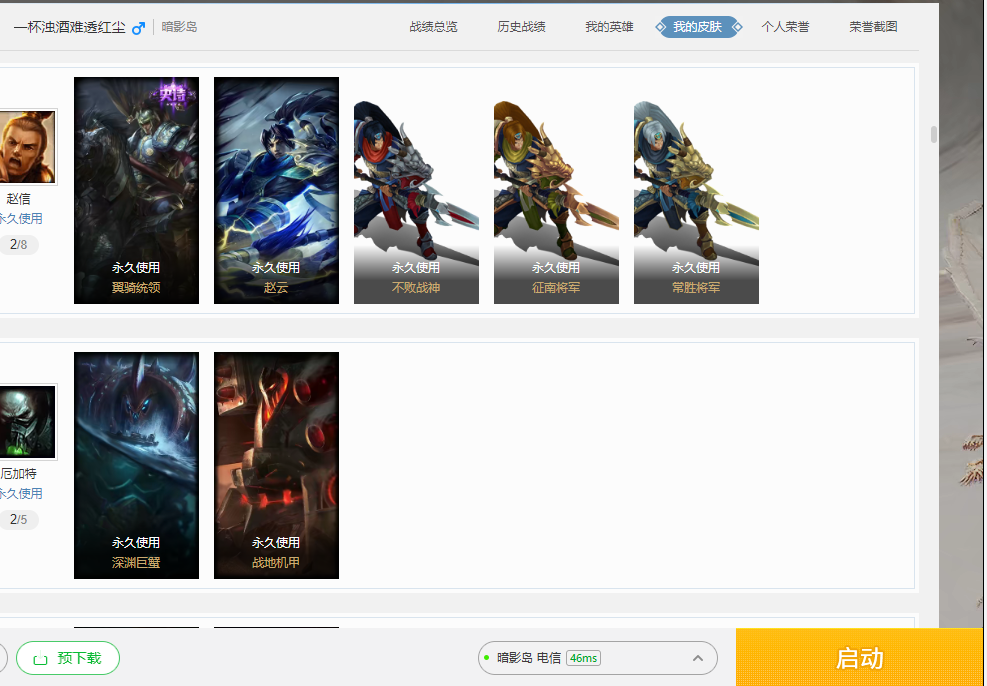Screen dimensions: 987x686
Task: Expand the 暗影岛 电信 server selector
Action: [697, 658]
